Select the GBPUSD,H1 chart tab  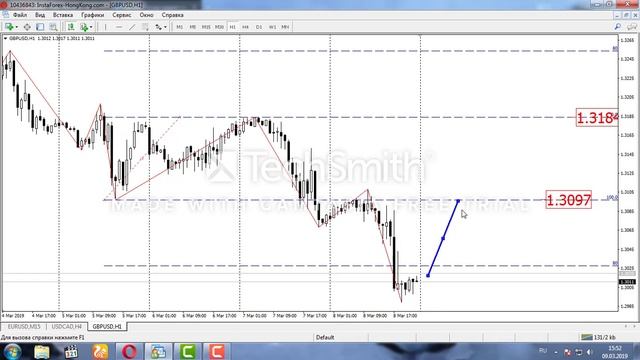107,327
